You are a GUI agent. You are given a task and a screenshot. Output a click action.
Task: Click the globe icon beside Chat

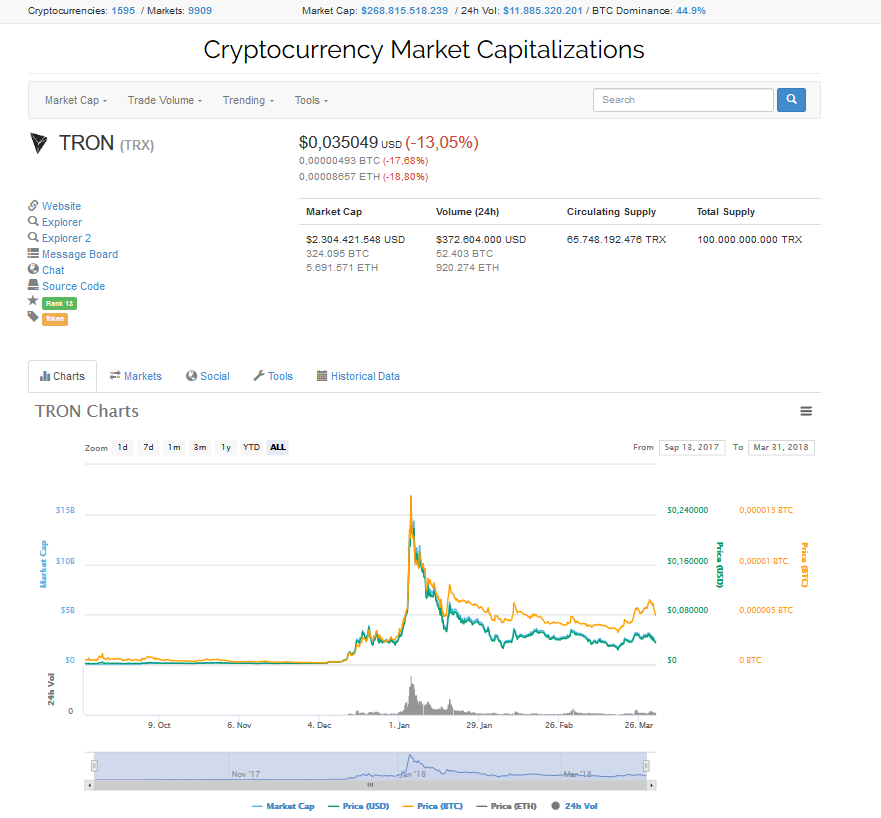pyautogui.click(x=33, y=269)
